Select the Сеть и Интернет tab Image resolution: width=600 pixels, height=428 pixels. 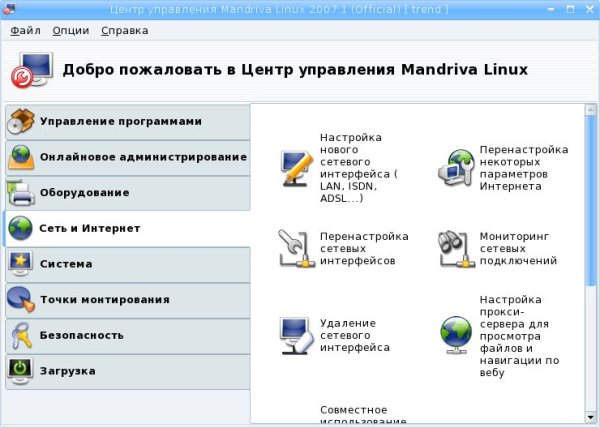tap(127, 228)
